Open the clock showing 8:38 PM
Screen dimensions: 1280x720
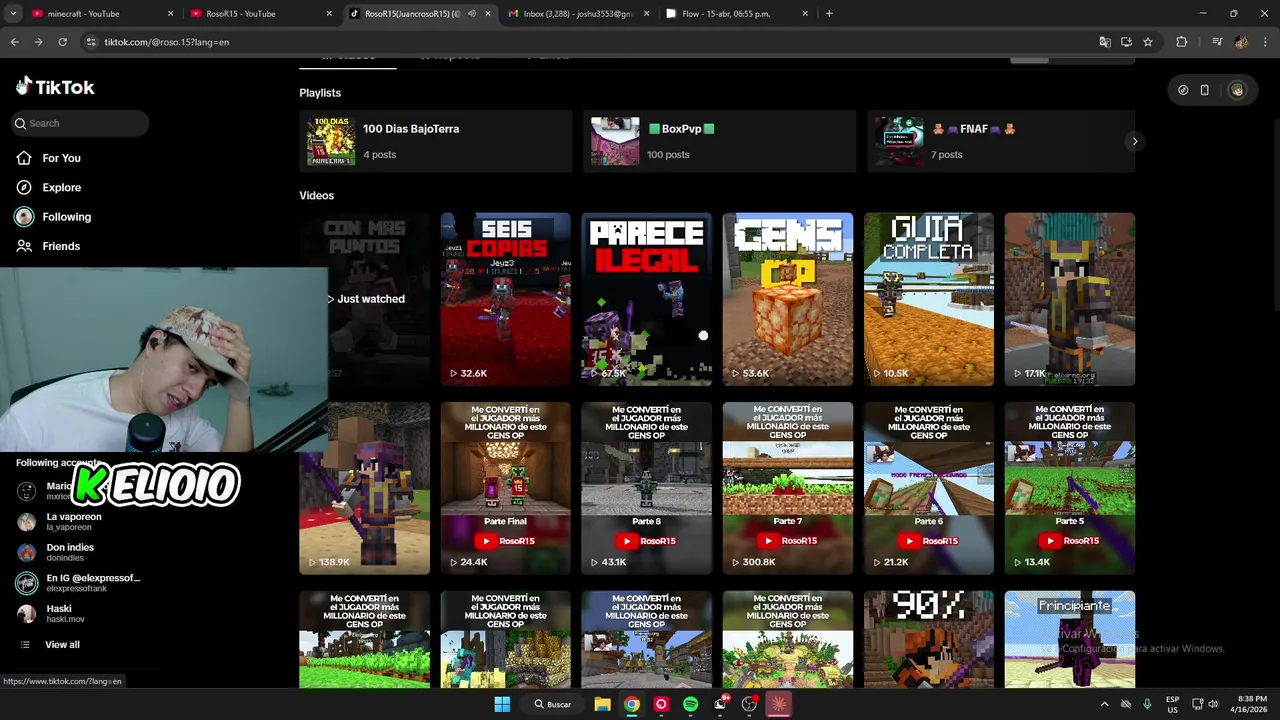pos(1252,704)
